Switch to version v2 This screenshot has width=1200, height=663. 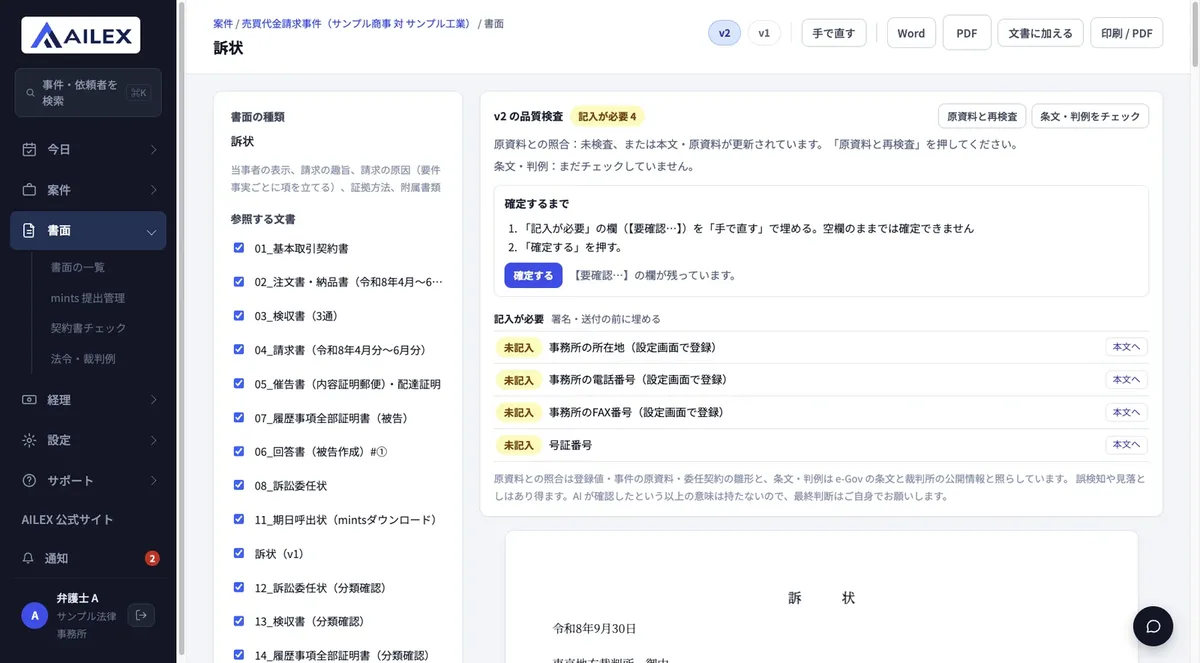[724, 33]
